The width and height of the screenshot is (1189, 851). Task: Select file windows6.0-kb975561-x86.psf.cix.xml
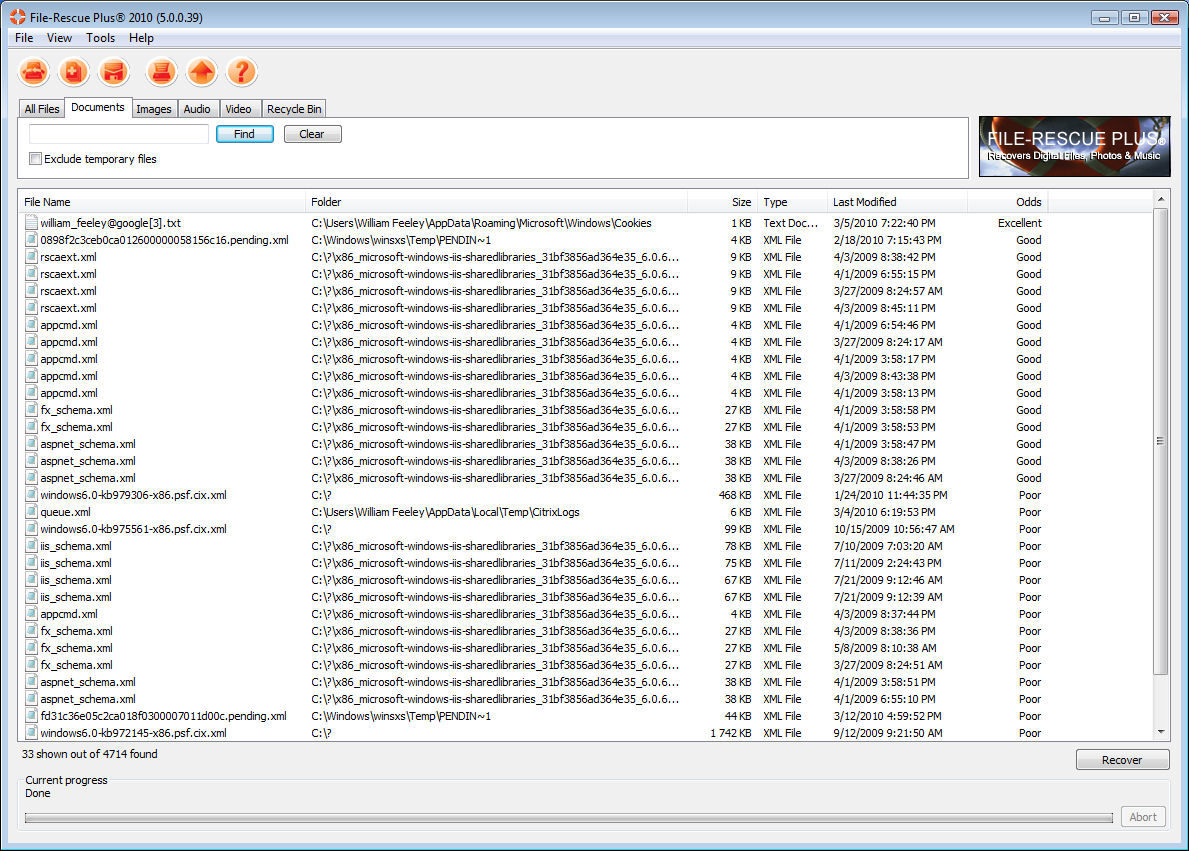tap(133, 529)
